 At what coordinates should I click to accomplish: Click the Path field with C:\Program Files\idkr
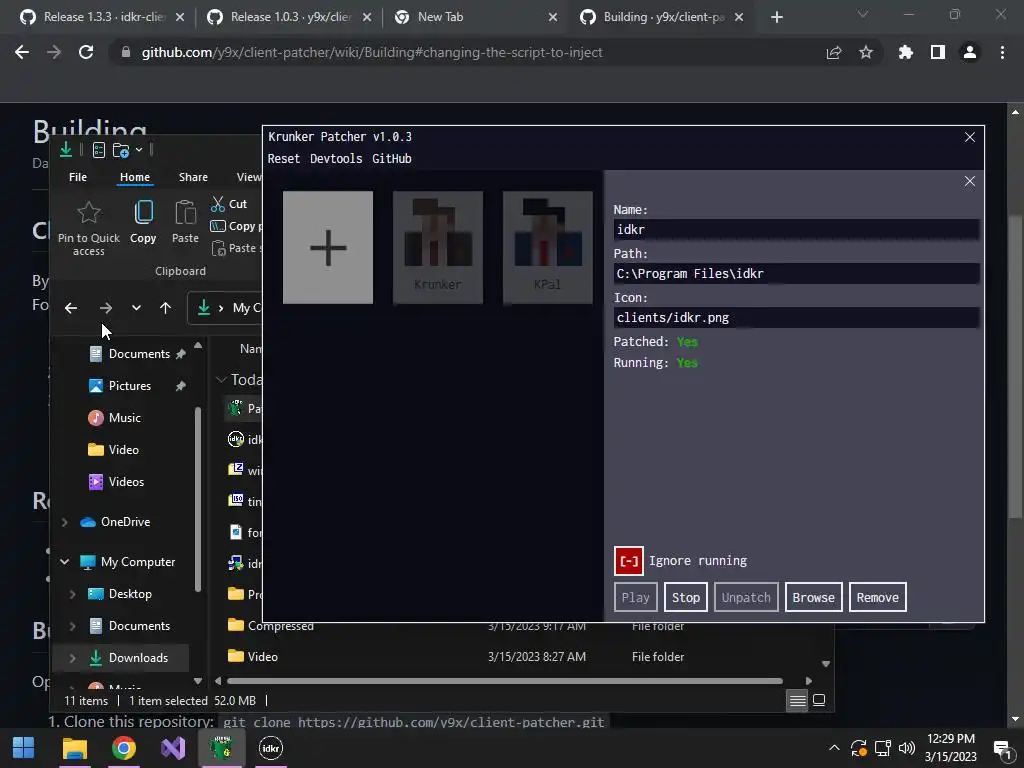click(x=796, y=274)
